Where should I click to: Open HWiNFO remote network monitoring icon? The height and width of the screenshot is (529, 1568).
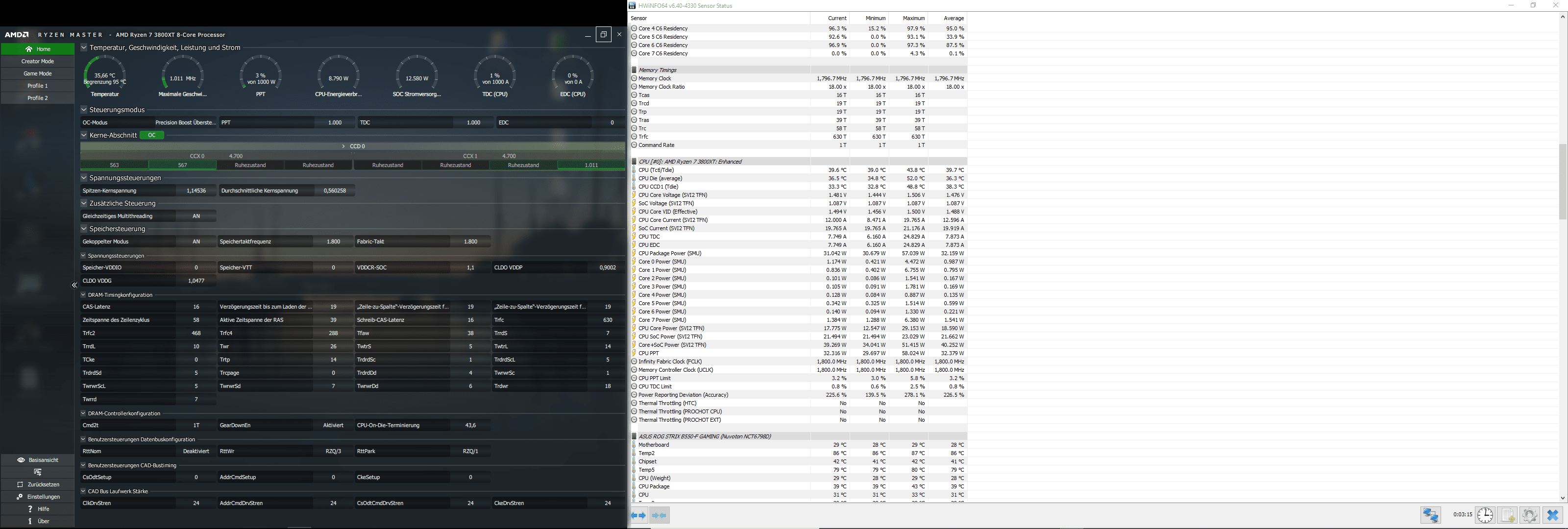[x=1430, y=515]
